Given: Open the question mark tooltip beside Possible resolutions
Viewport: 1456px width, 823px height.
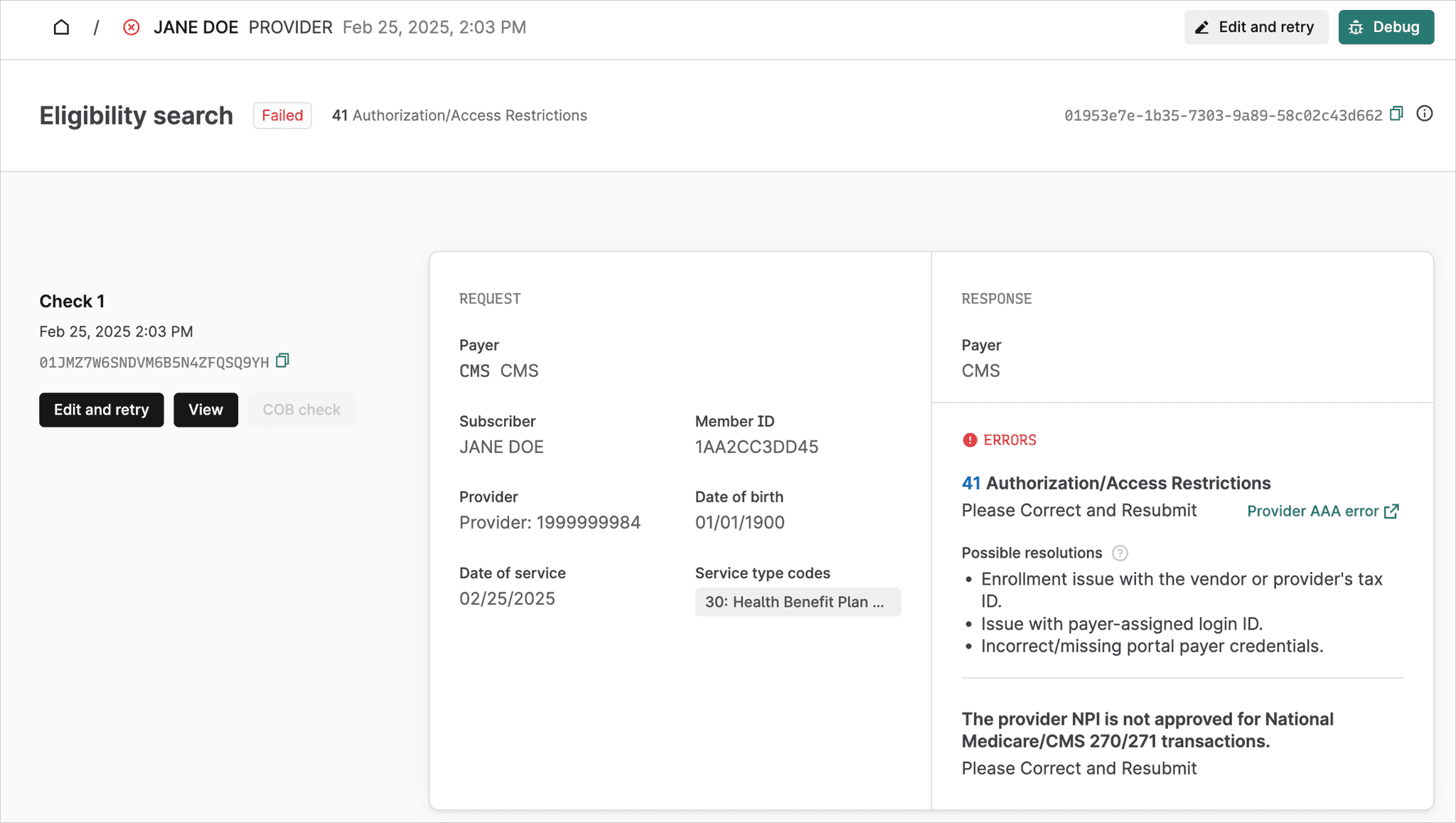Looking at the screenshot, I should (1120, 553).
